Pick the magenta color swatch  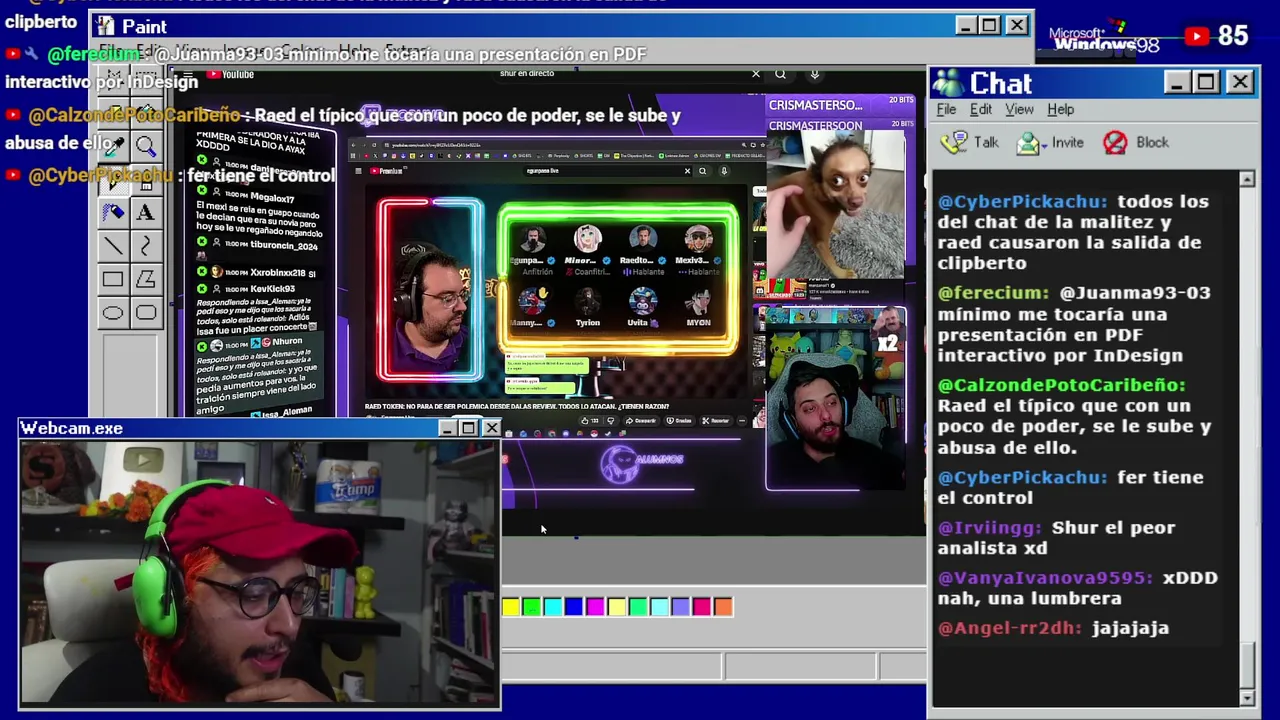tap(595, 606)
